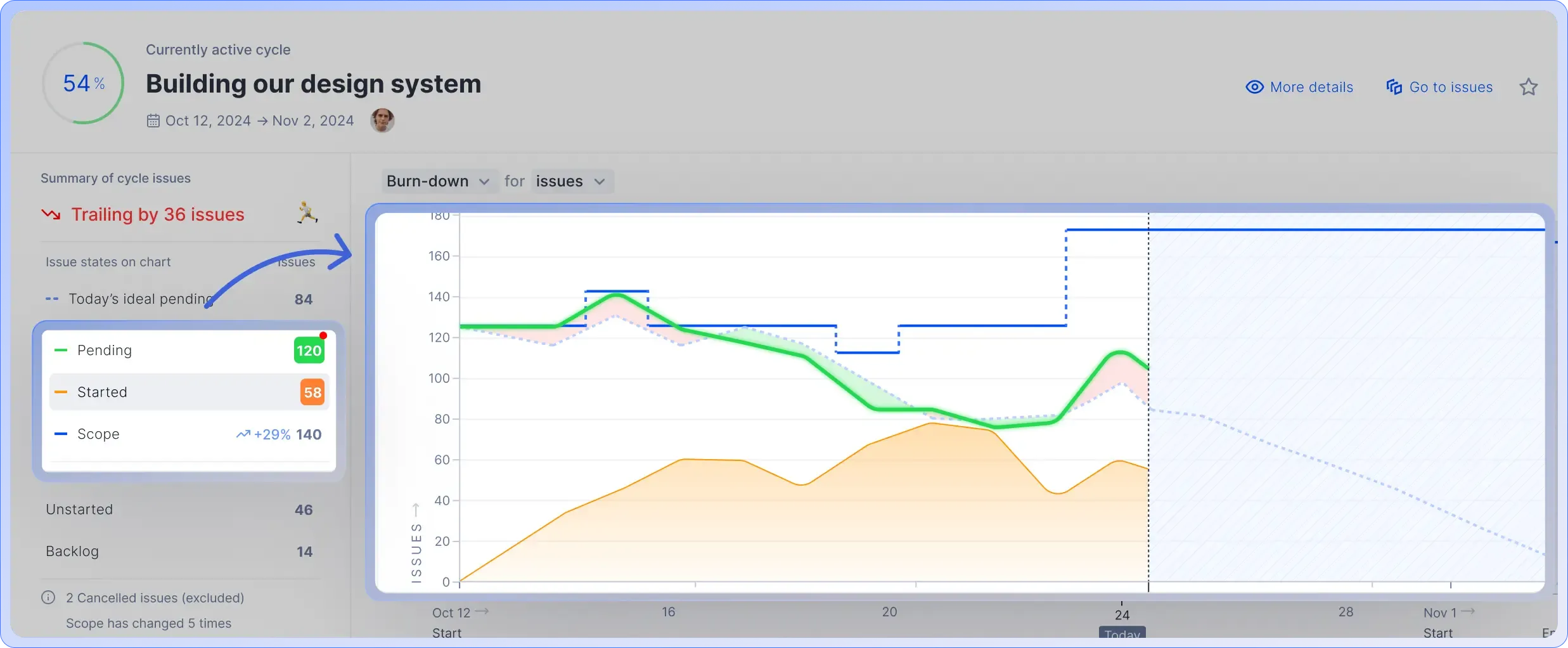The width and height of the screenshot is (1568, 648).
Task: Click the 54% circular progress indicator
Action: click(x=83, y=83)
